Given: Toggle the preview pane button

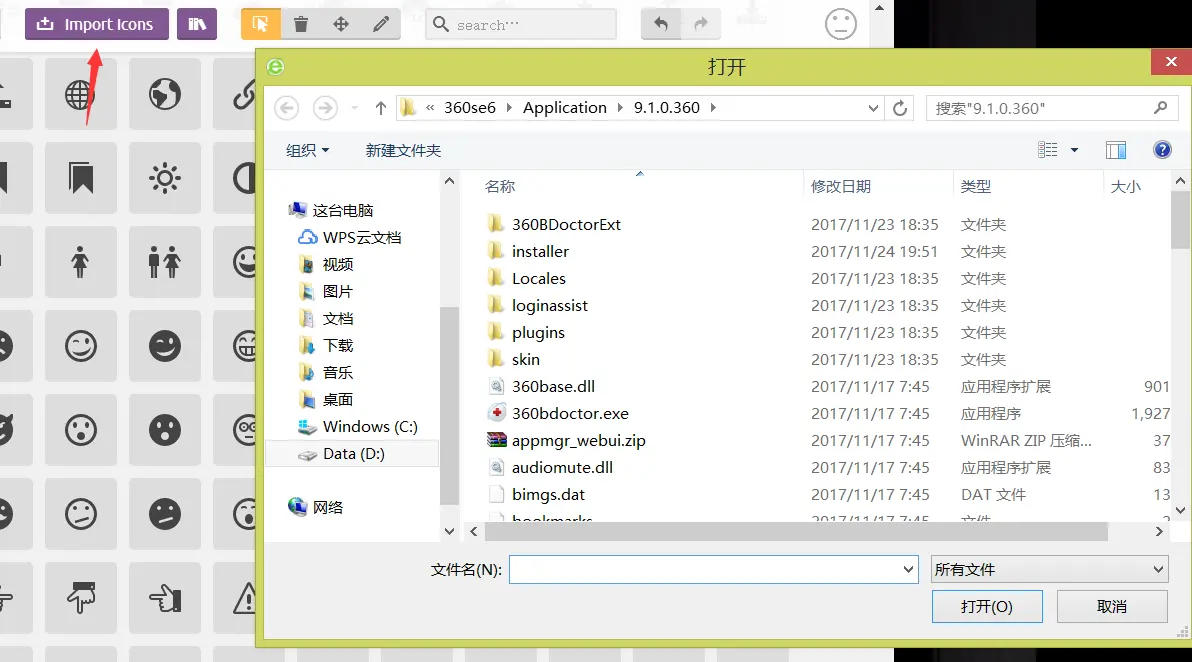Looking at the screenshot, I should pyautogui.click(x=1116, y=150).
